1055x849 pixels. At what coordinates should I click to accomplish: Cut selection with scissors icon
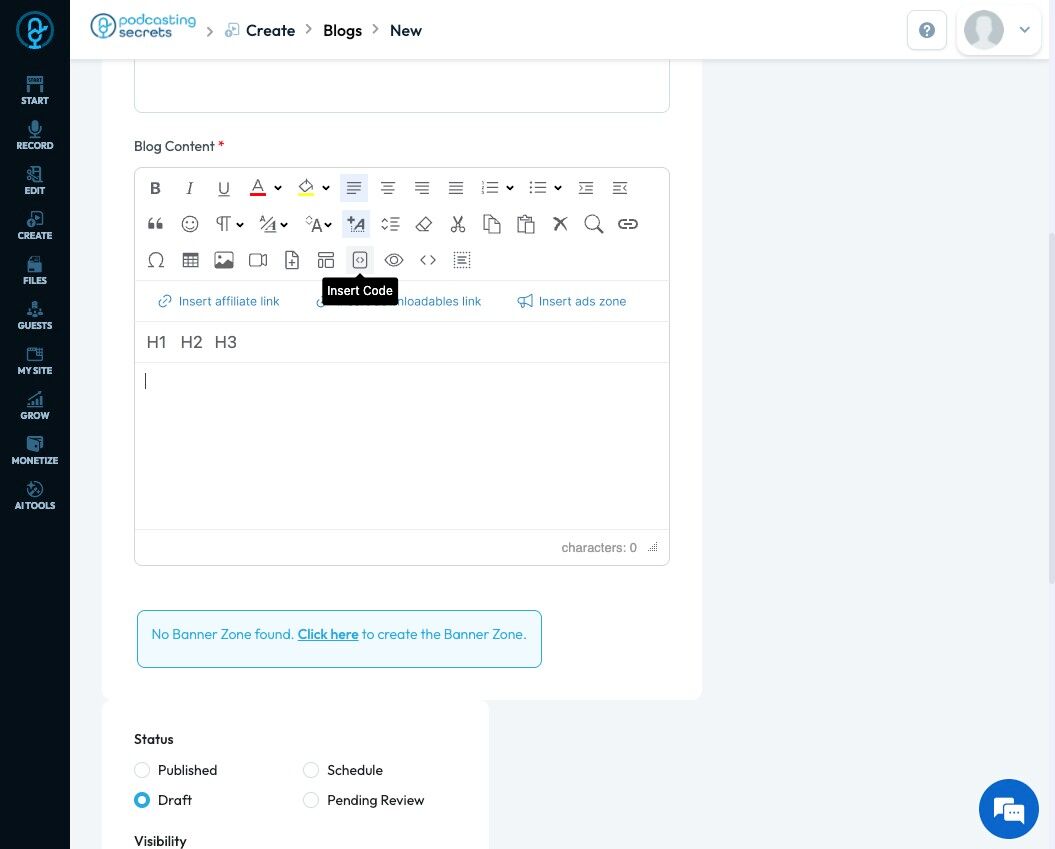tap(458, 224)
